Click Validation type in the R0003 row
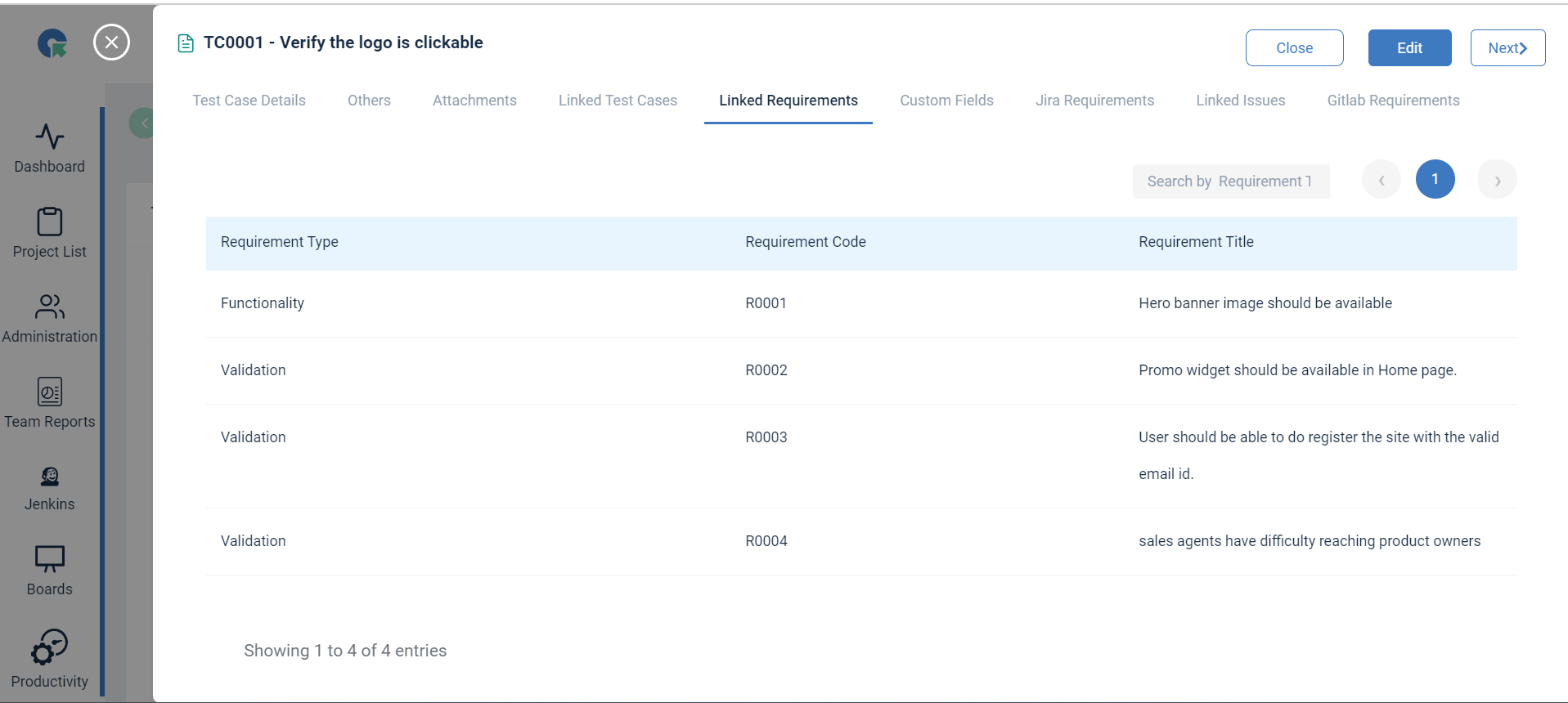Screen dimensions: 1568x703 pos(254,437)
